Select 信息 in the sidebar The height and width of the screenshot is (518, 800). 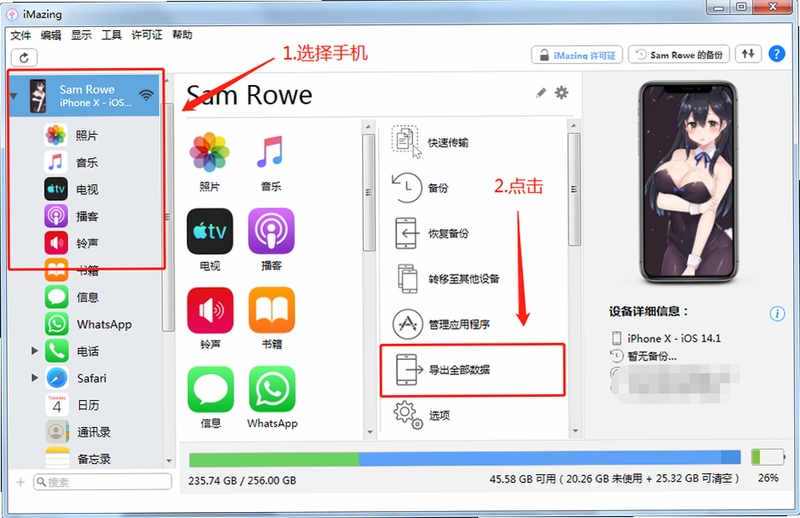(x=87, y=297)
